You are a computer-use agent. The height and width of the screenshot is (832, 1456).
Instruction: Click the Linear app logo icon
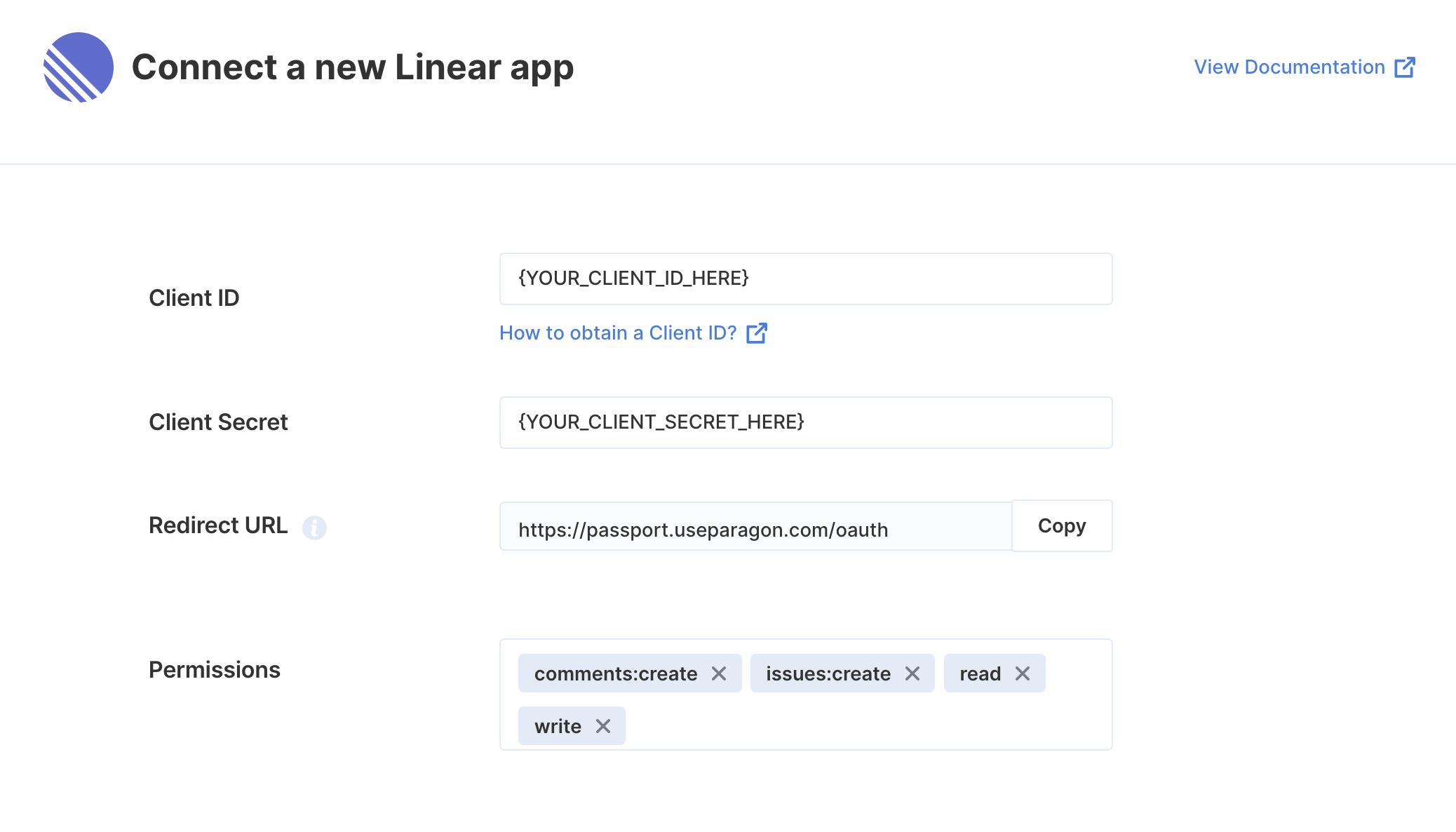pyautogui.click(x=79, y=67)
